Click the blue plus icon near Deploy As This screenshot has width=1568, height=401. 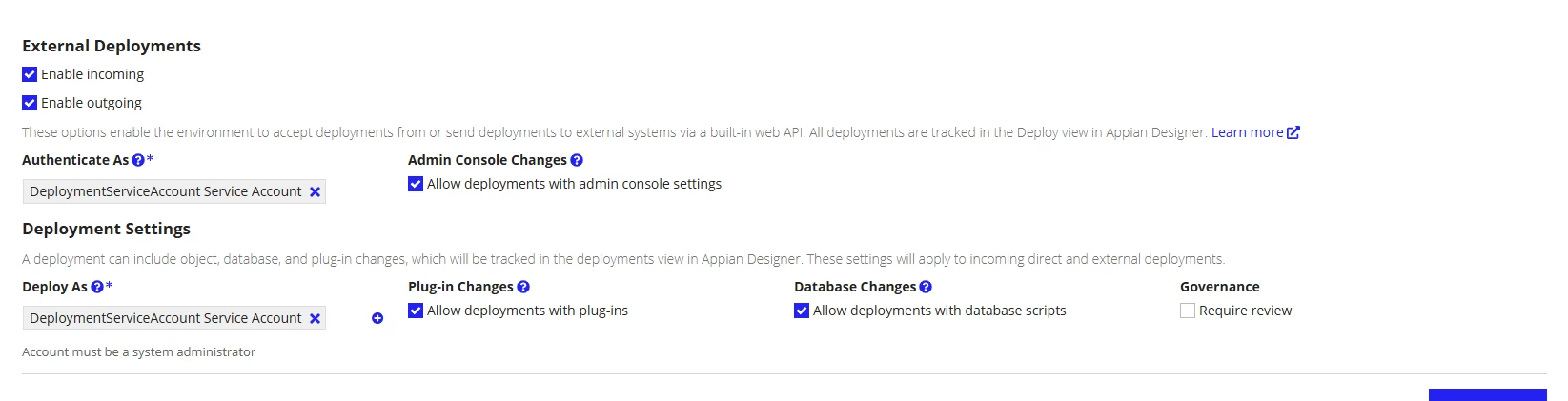click(377, 318)
